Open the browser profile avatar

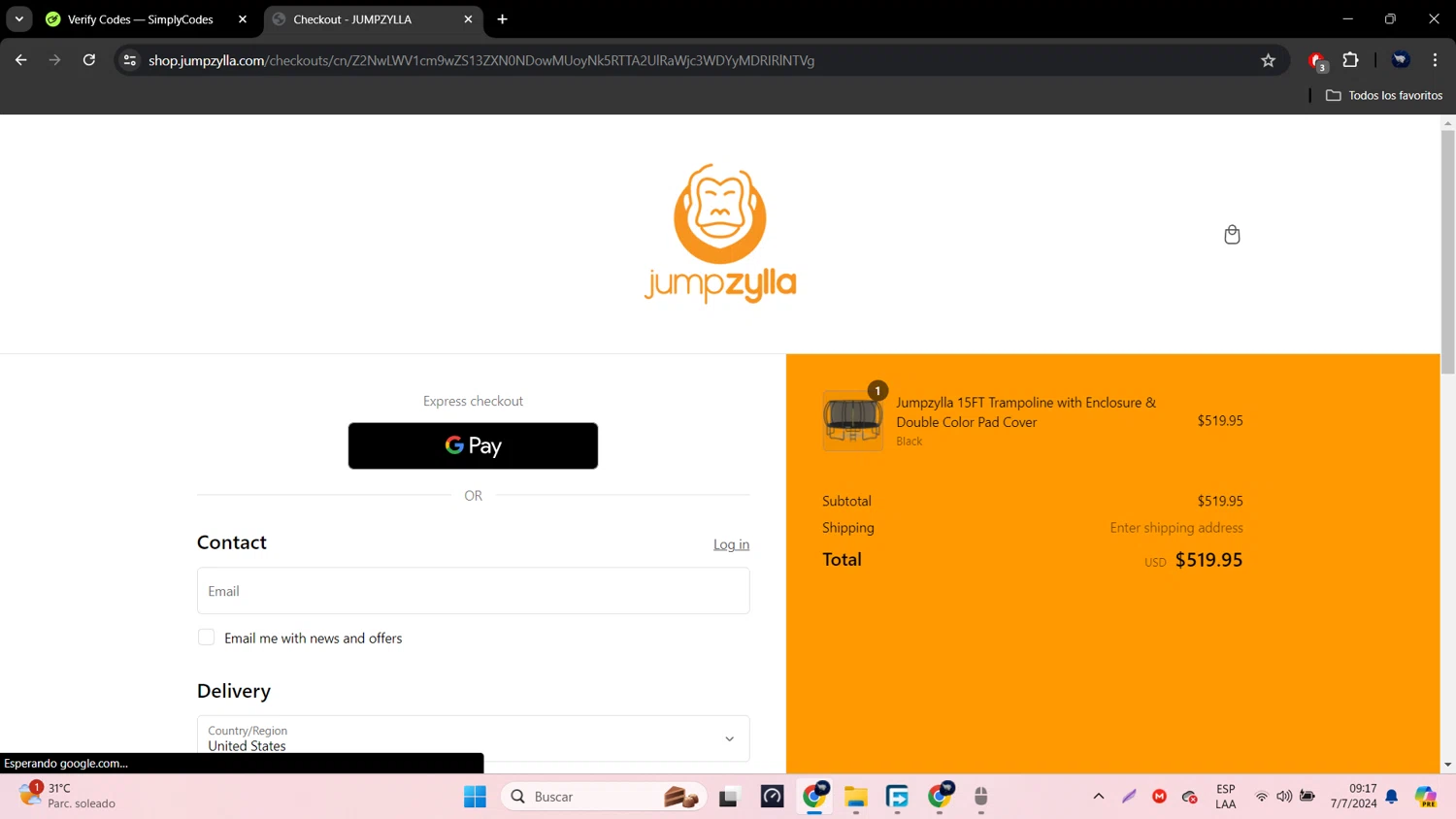click(x=1400, y=60)
